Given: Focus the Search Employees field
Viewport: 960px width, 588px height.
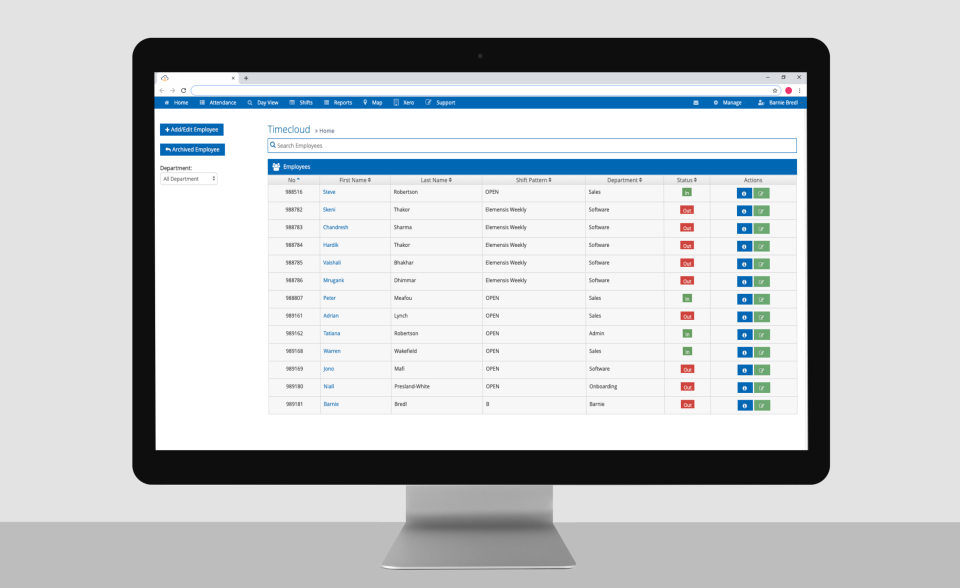Looking at the screenshot, I should point(532,146).
